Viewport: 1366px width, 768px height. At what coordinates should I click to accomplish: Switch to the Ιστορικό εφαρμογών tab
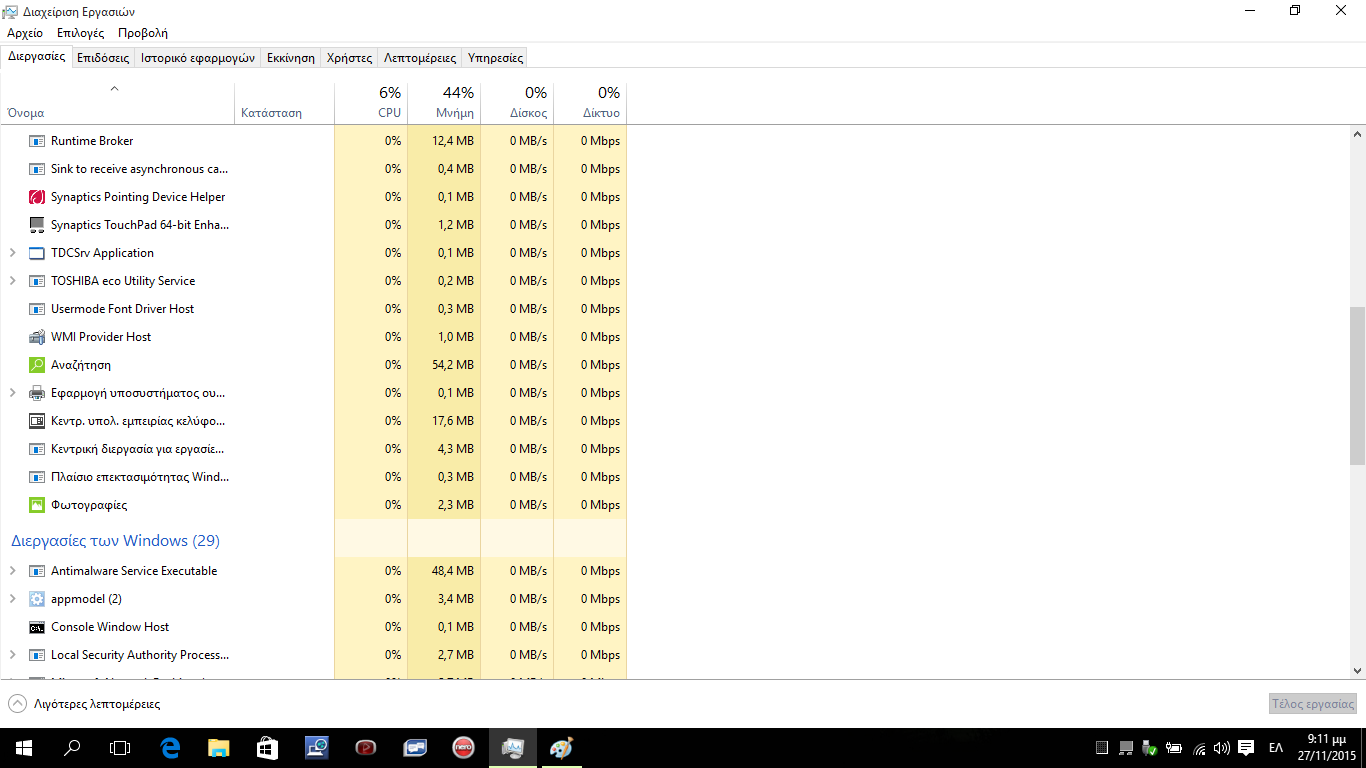click(x=198, y=58)
